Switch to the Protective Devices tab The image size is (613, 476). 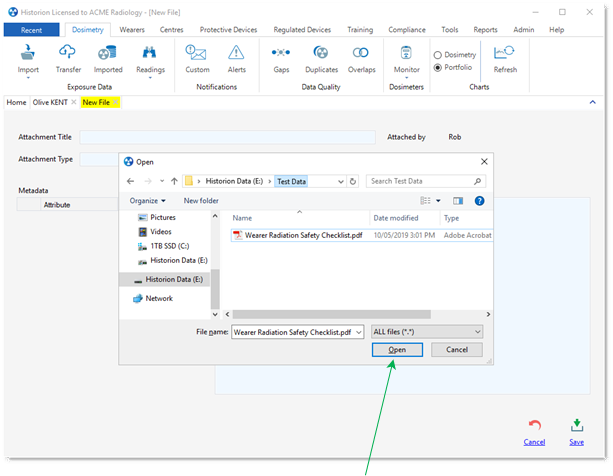pos(228,30)
